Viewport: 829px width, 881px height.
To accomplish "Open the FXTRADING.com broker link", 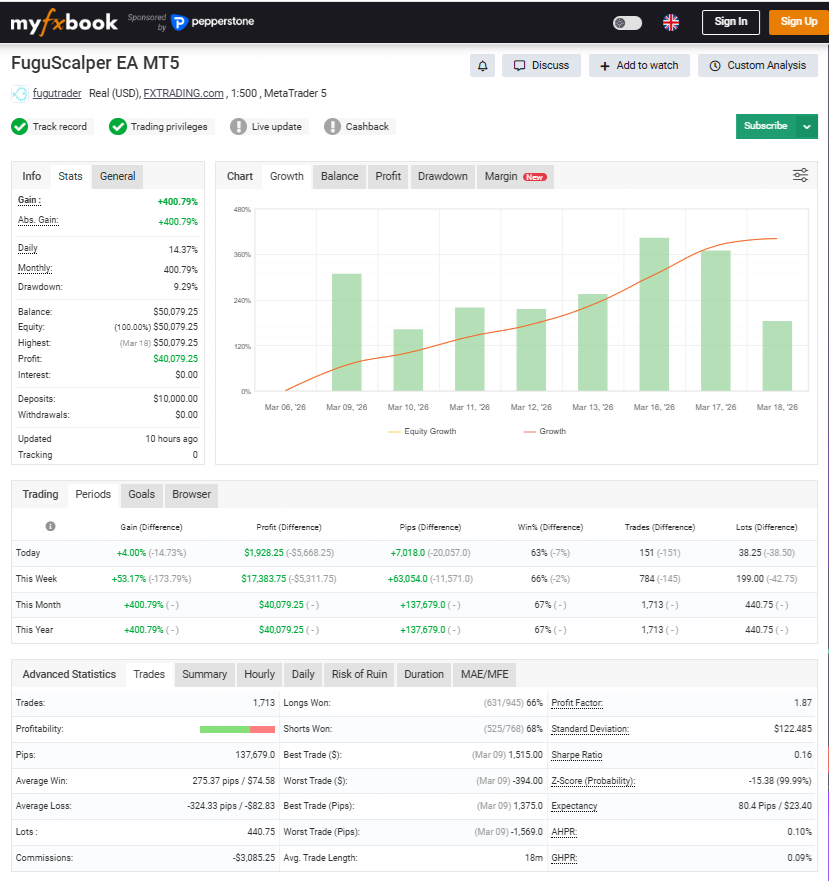I will pos(183,93).
